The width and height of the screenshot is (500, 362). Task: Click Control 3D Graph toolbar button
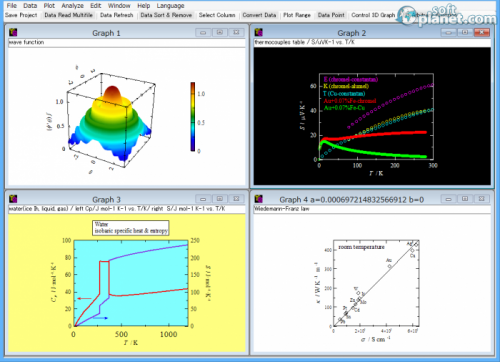pos(373,15)
